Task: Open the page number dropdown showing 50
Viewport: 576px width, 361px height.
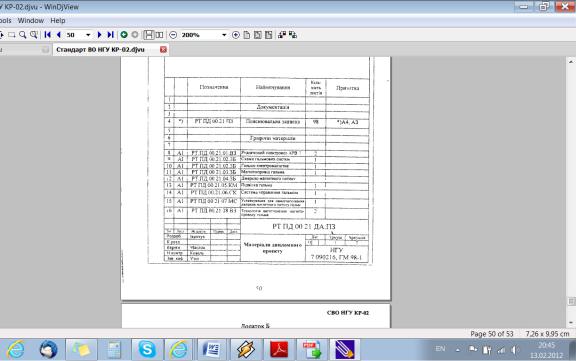Action: coord(88,35)
